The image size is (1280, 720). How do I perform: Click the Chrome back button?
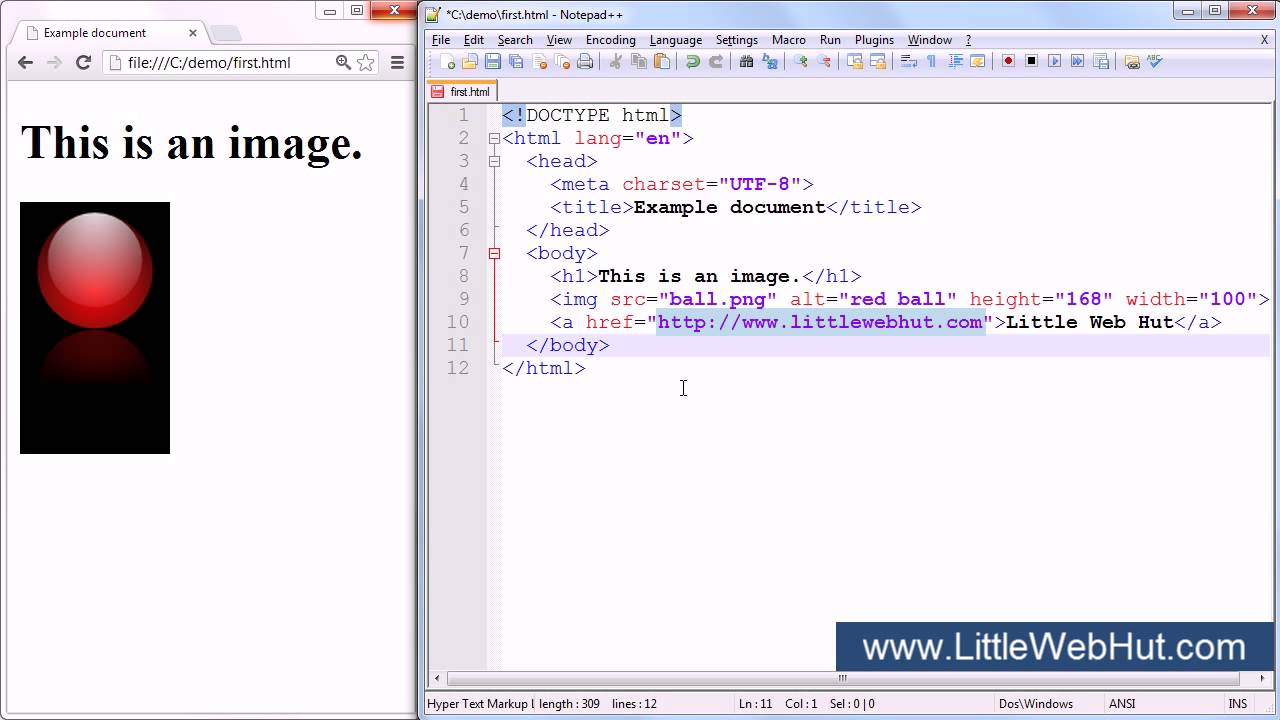point(26,62)
